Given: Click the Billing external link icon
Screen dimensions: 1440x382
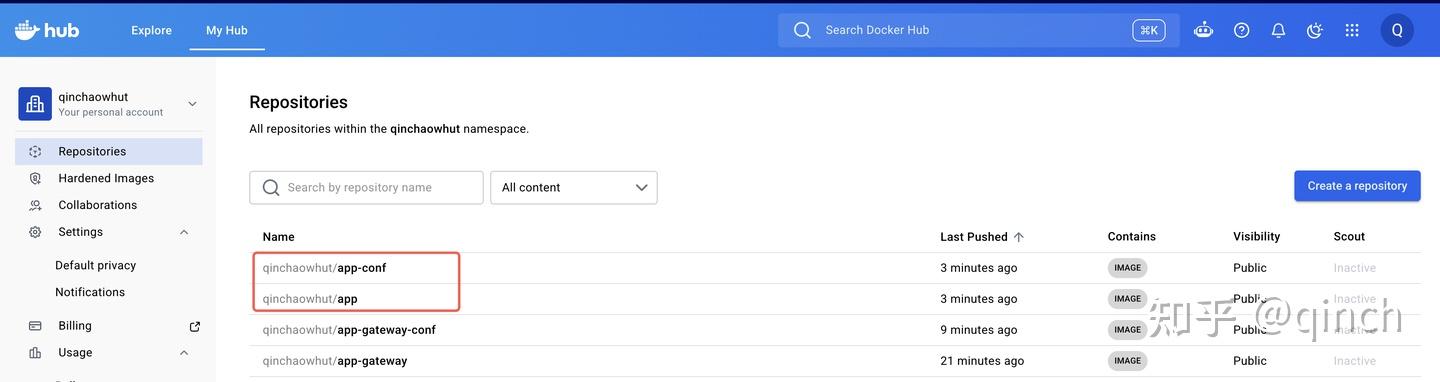Looking at the screenshot, I should (x=195, y=326).
